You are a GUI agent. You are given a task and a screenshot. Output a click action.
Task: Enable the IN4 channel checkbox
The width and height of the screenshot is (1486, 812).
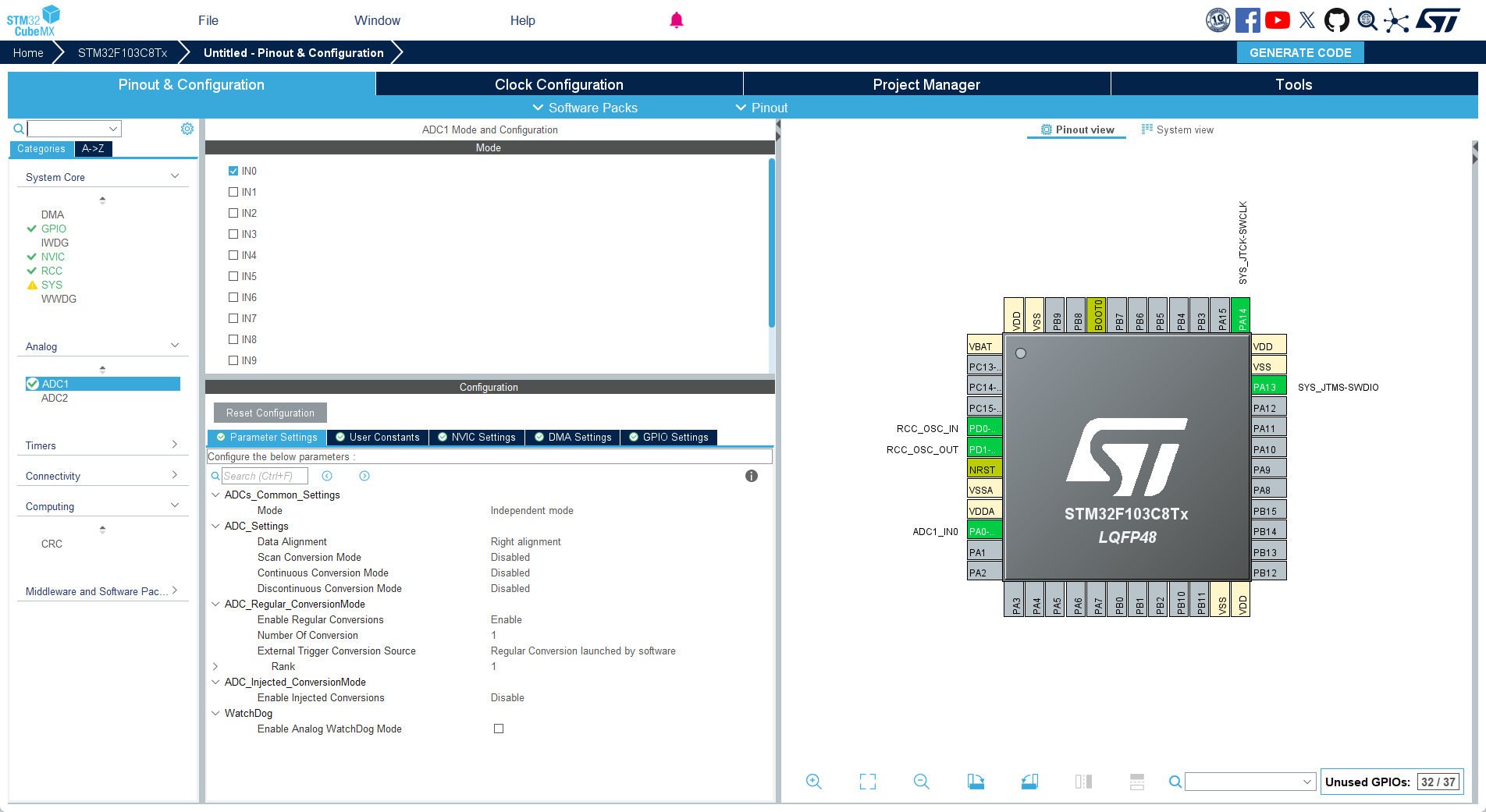tap(233, 255)
